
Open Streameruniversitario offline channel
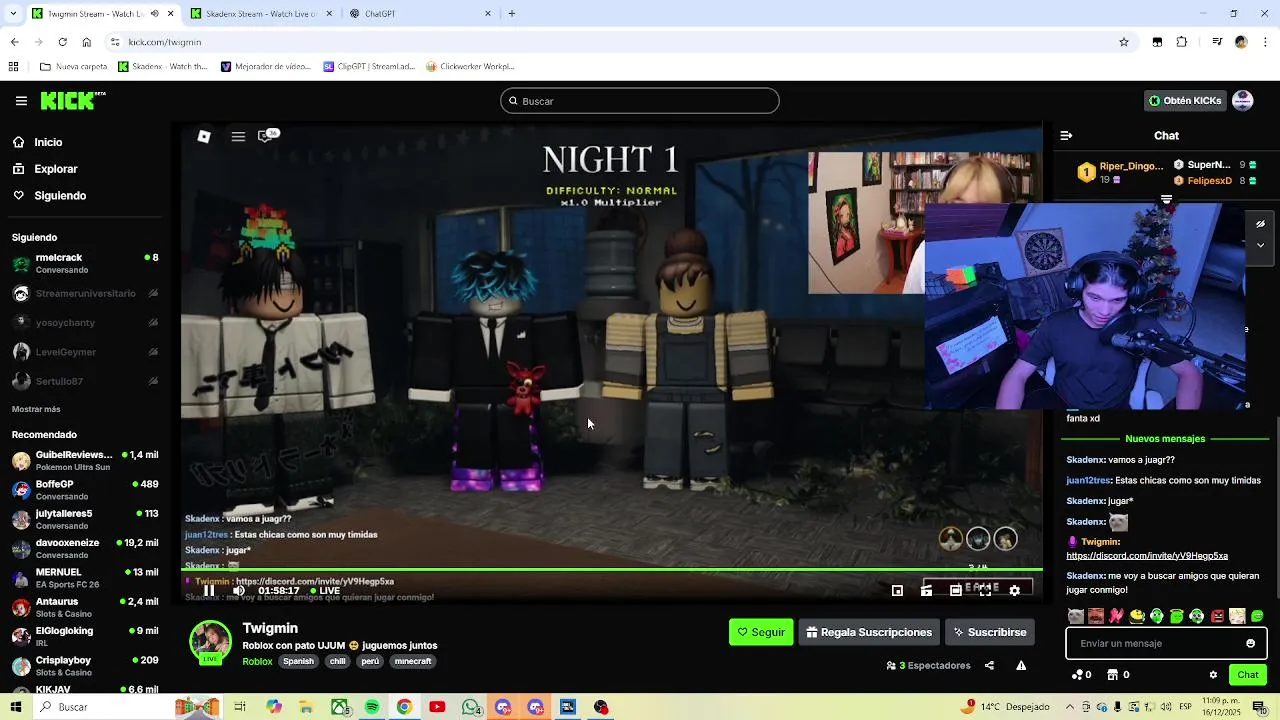(x=85, y=293)
